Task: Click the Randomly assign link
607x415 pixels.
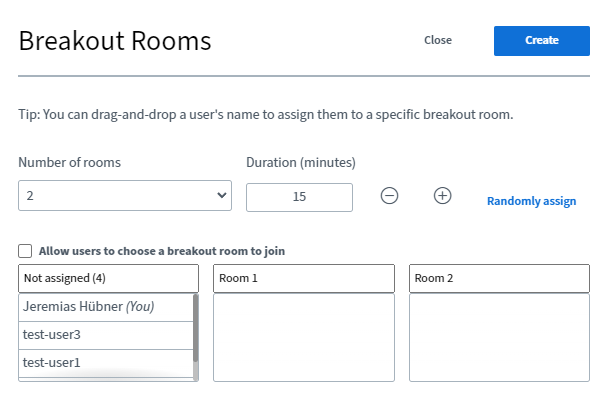Action: [x=531, y=201]
